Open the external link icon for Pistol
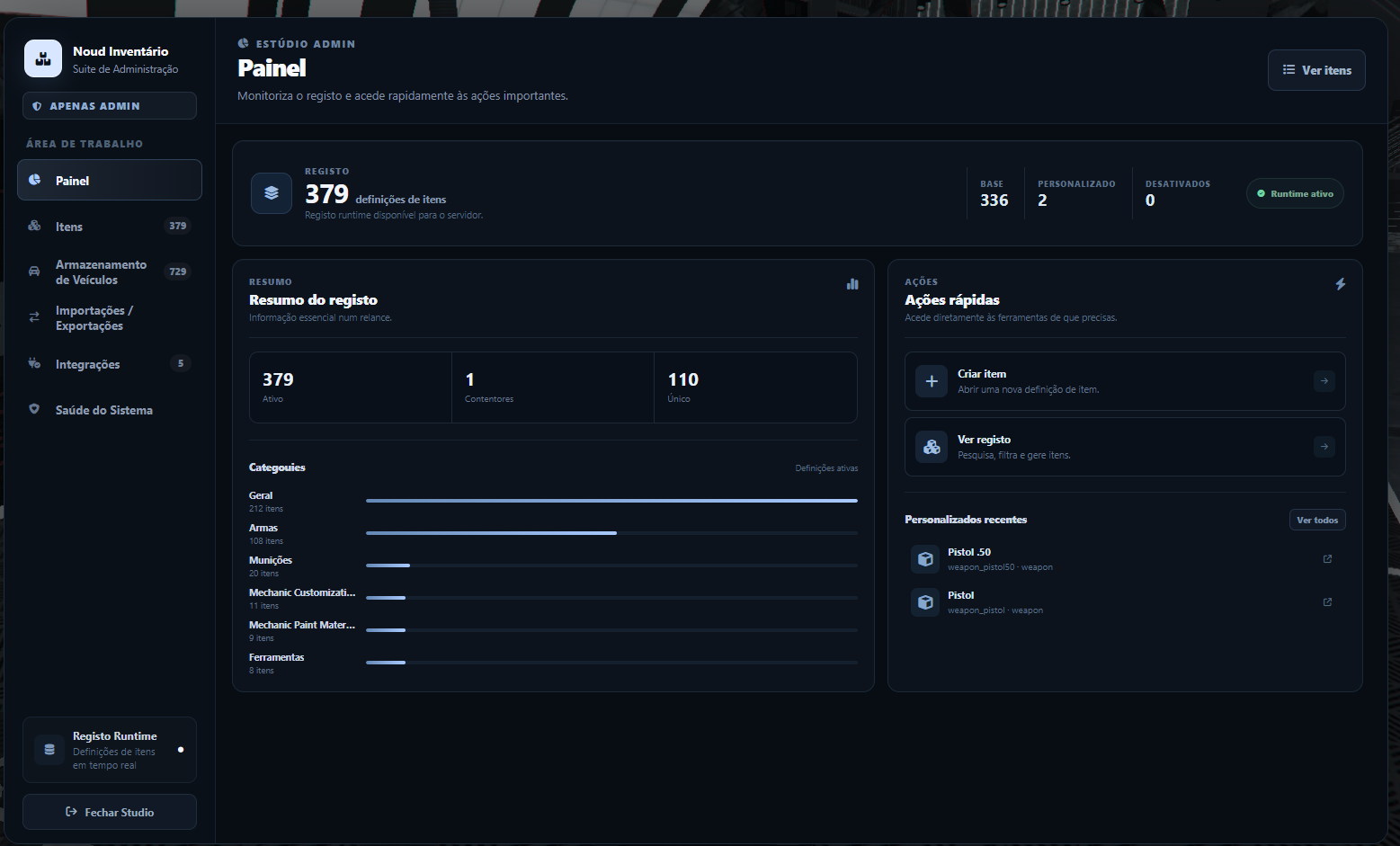 [1327, 602]
